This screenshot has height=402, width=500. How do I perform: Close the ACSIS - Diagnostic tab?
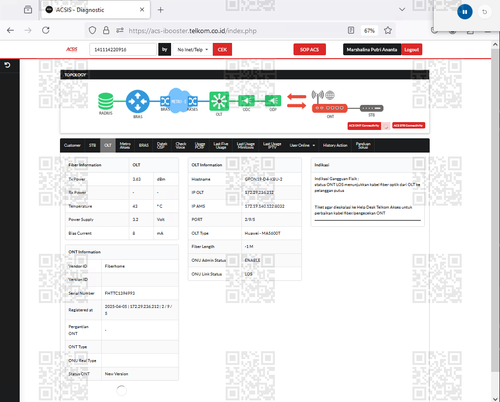pos(142,10)
